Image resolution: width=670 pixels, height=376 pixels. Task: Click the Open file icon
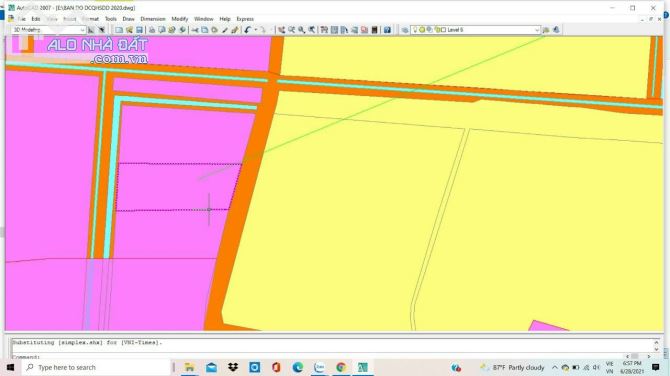click(129, 30)
